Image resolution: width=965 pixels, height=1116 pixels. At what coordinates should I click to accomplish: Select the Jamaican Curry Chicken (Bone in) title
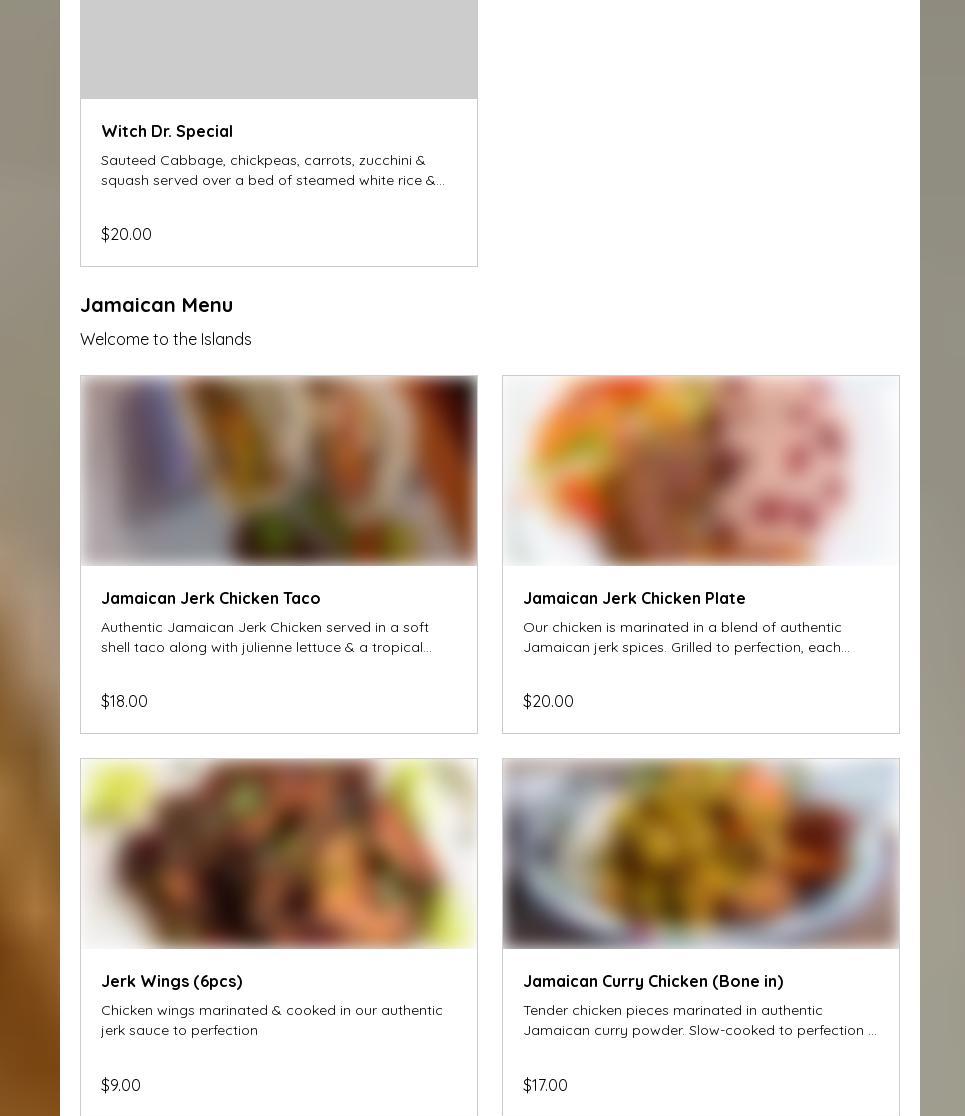click(653, 981)
